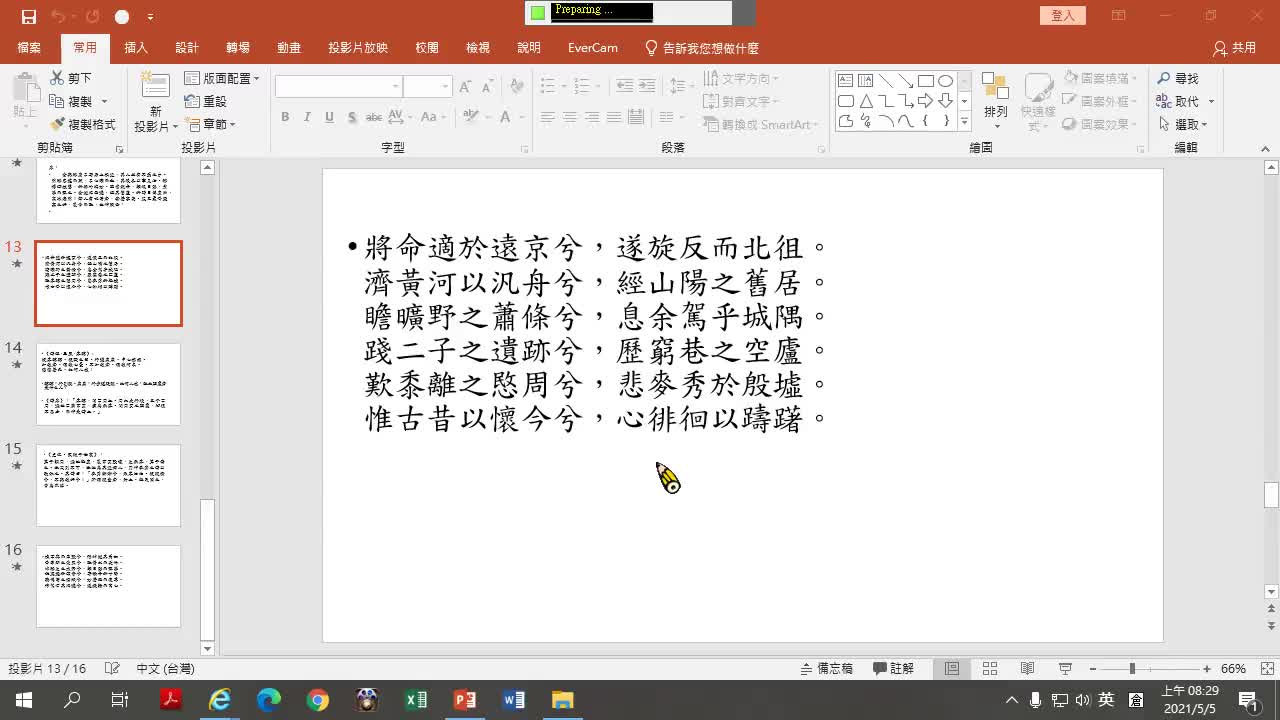Toggle text Shadow formatting
The width and height of the screenshot is (1280, 720).
[352, 117]
